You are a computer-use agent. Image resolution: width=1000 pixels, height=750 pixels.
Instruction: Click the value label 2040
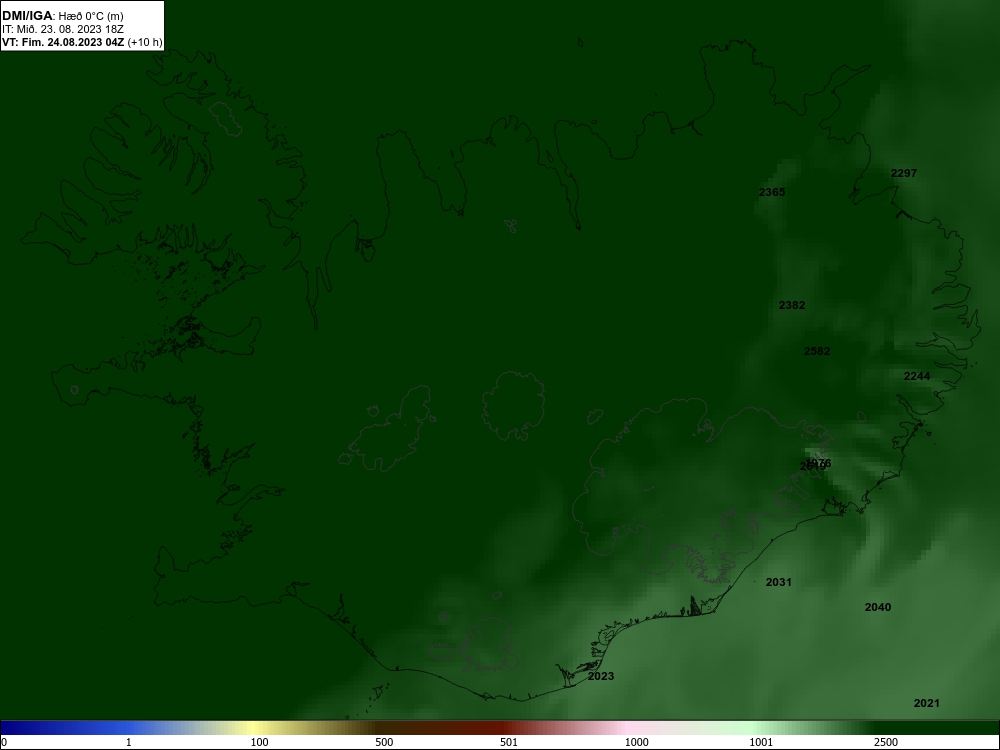(x=878, y=607)
